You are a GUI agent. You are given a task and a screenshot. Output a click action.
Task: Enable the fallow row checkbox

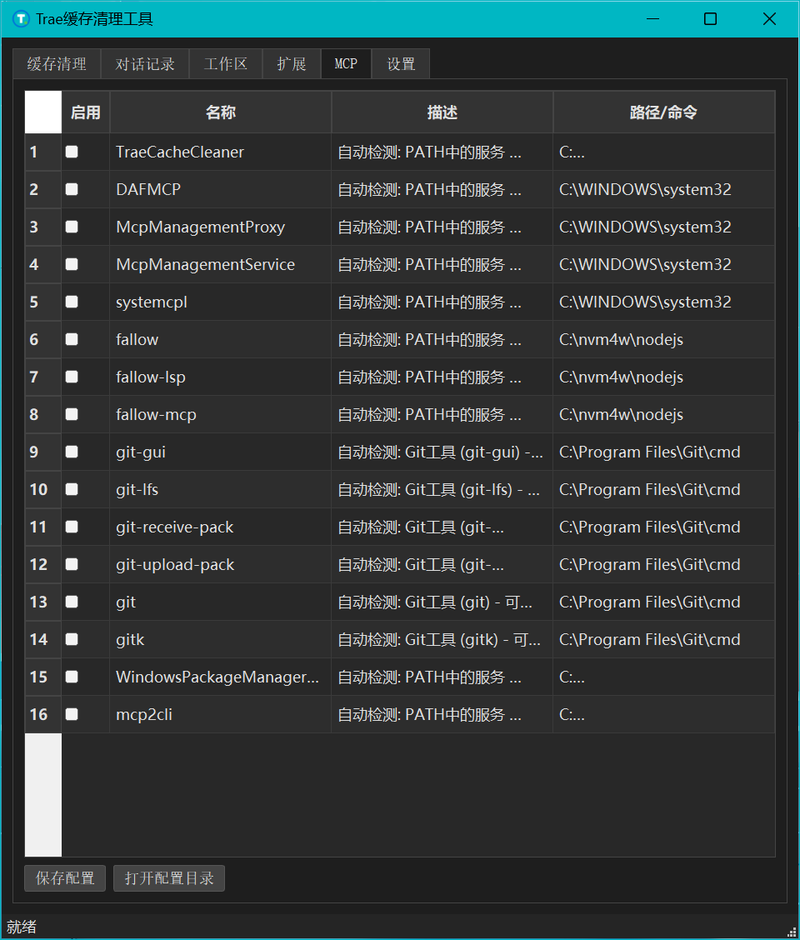coord(72,339)
